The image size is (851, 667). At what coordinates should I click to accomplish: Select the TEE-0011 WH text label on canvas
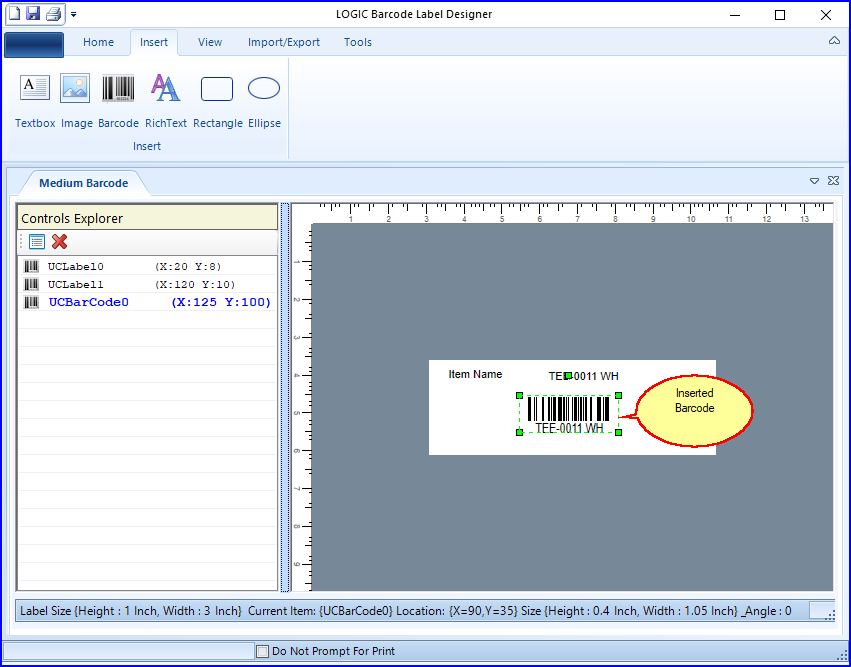(x=583, y=376)
